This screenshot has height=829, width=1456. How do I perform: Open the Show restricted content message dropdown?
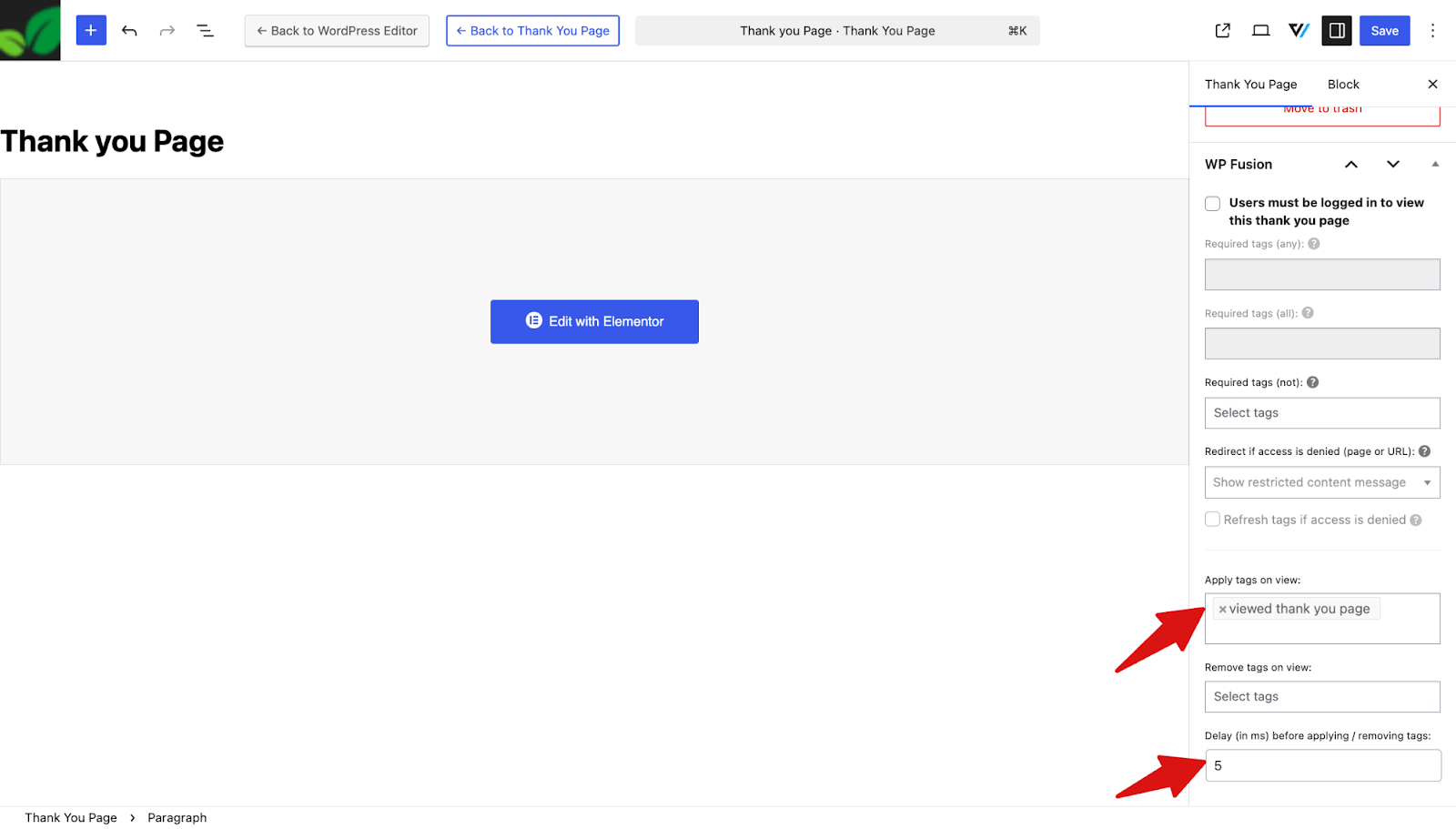tap(1321, 482)
